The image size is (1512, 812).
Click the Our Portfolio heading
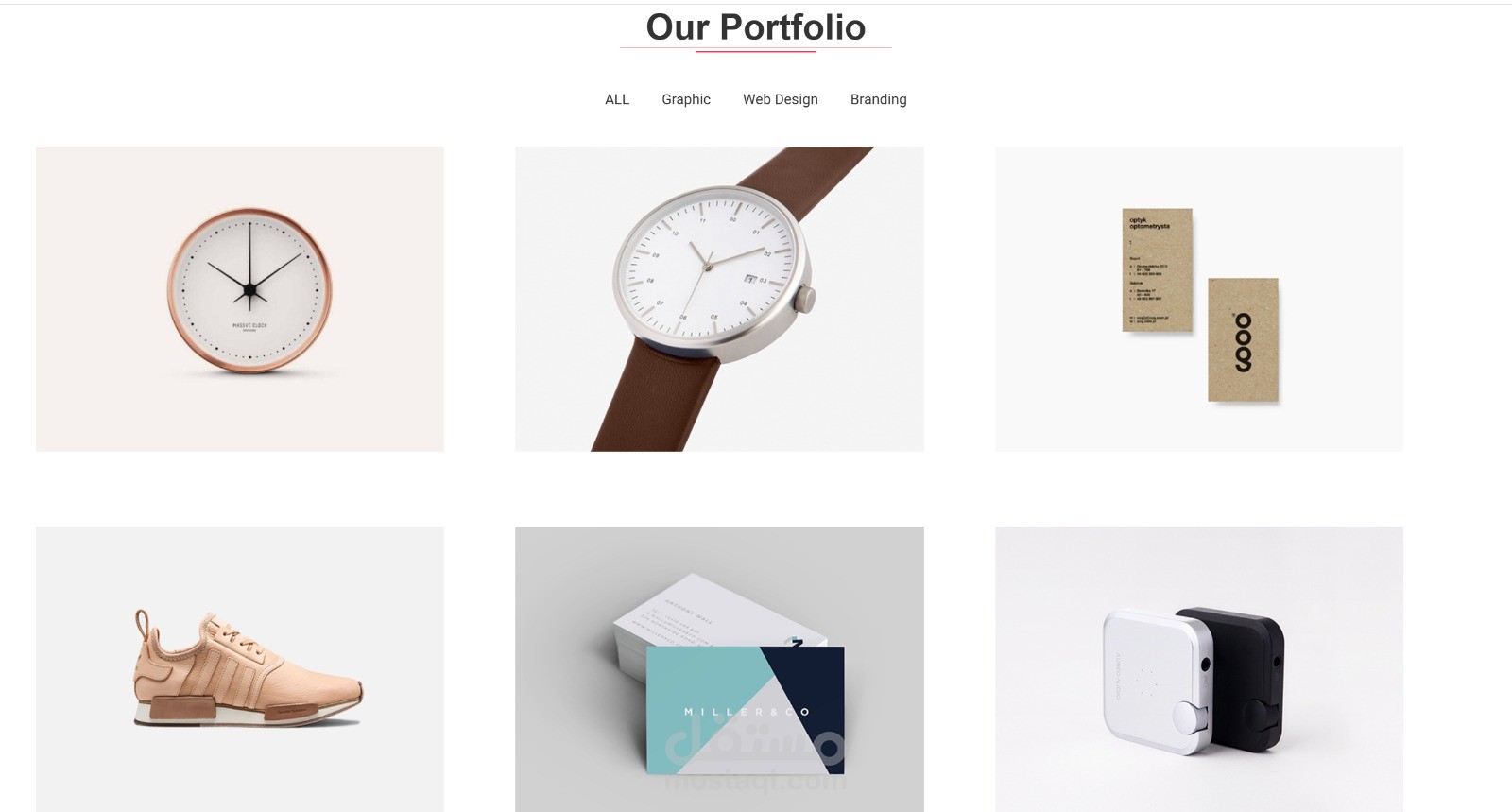click(x=756, y=27)
